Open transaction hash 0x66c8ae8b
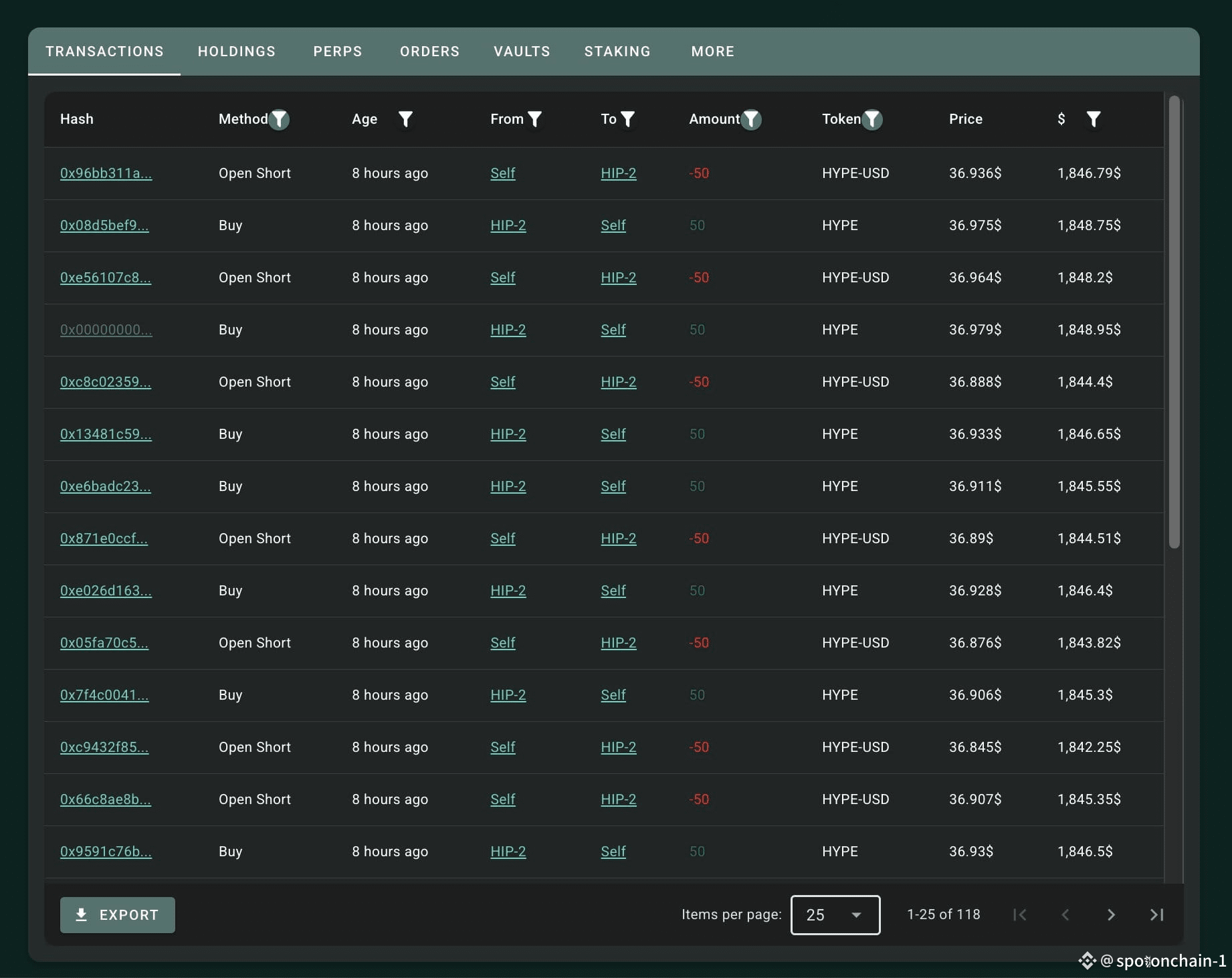The width and height of the screenshot is (1232, 978). (x=106, y=799)
